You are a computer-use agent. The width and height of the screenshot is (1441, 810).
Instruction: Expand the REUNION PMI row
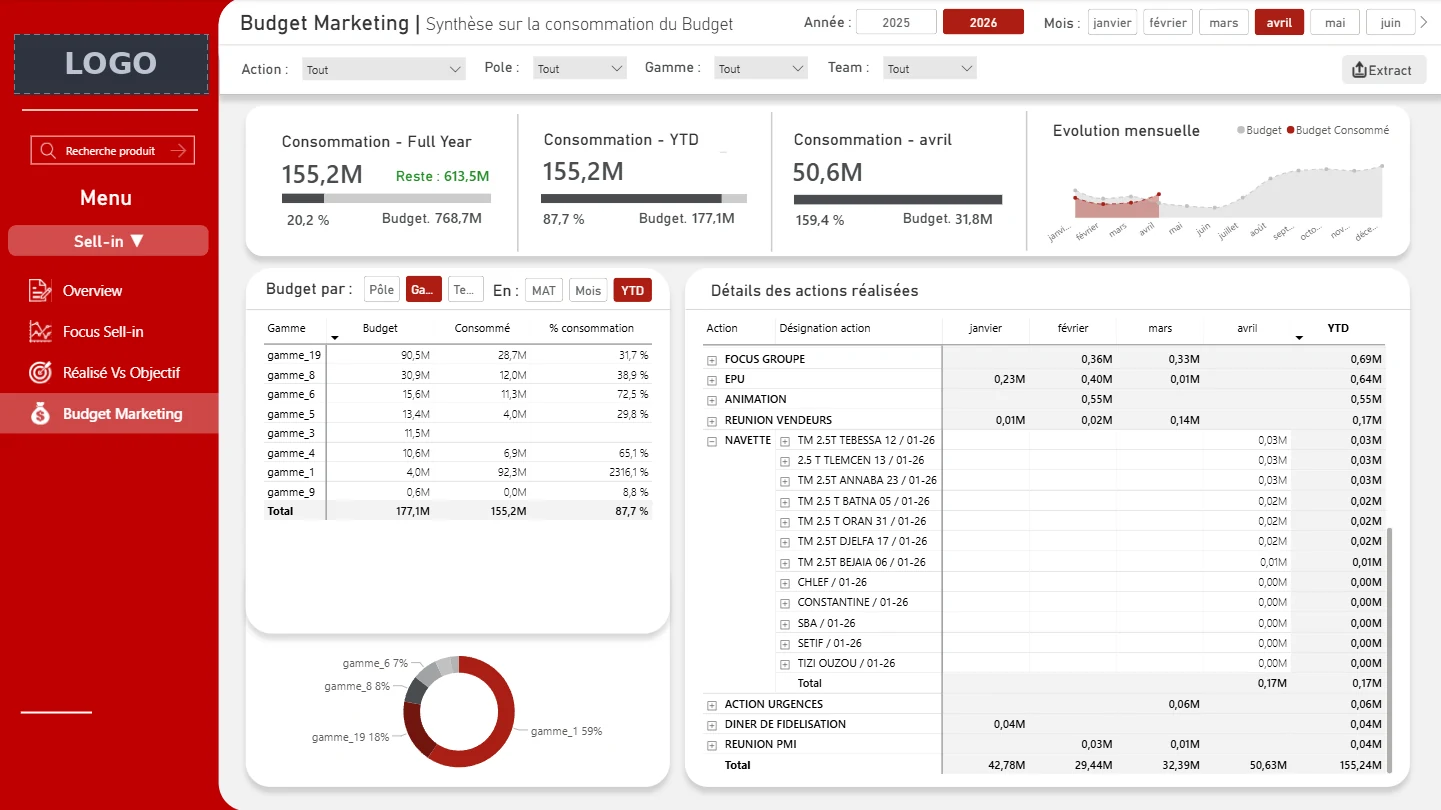pos(712,745)
